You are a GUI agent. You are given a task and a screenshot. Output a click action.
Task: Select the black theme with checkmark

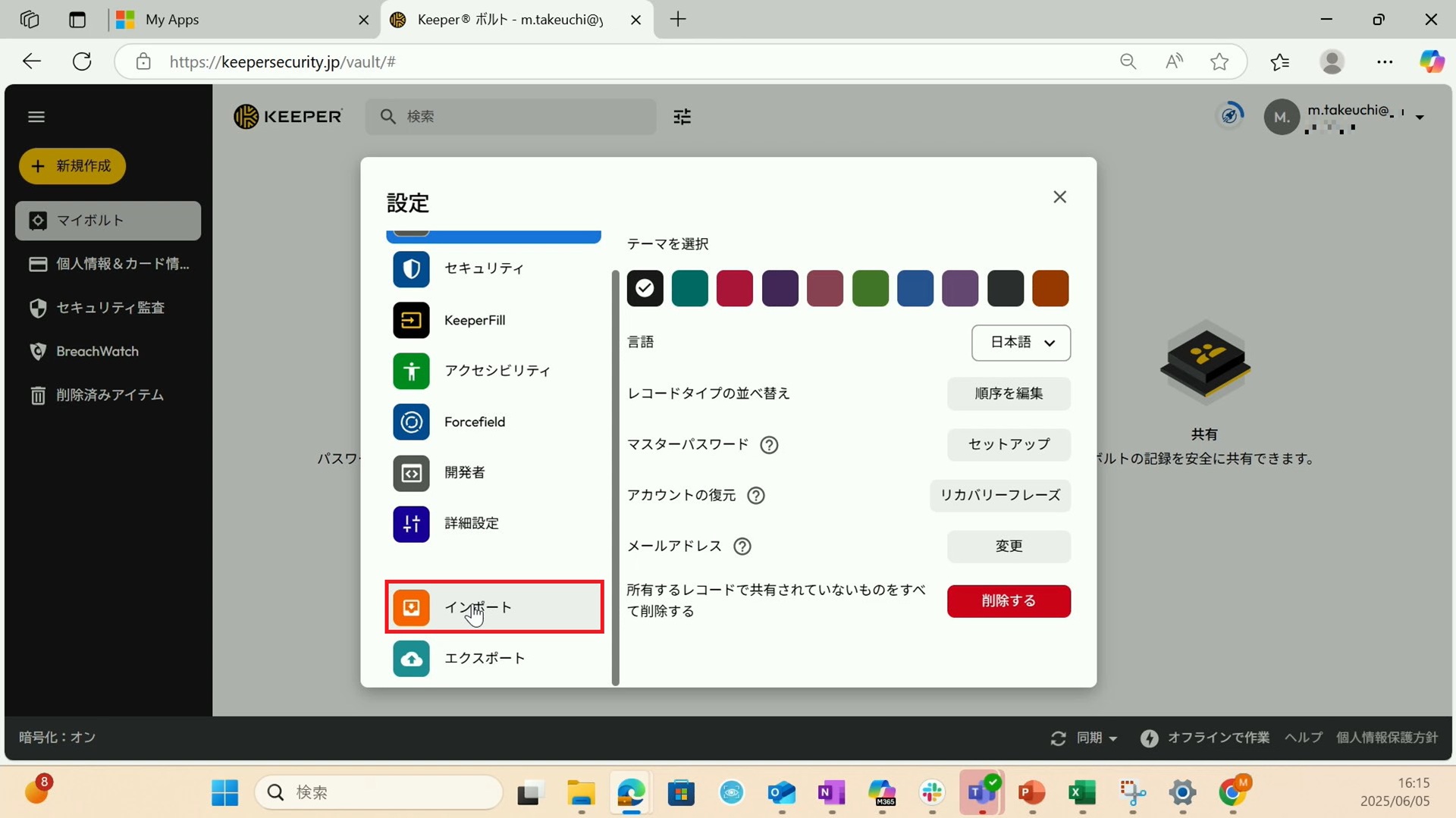[x=645, y=289]
